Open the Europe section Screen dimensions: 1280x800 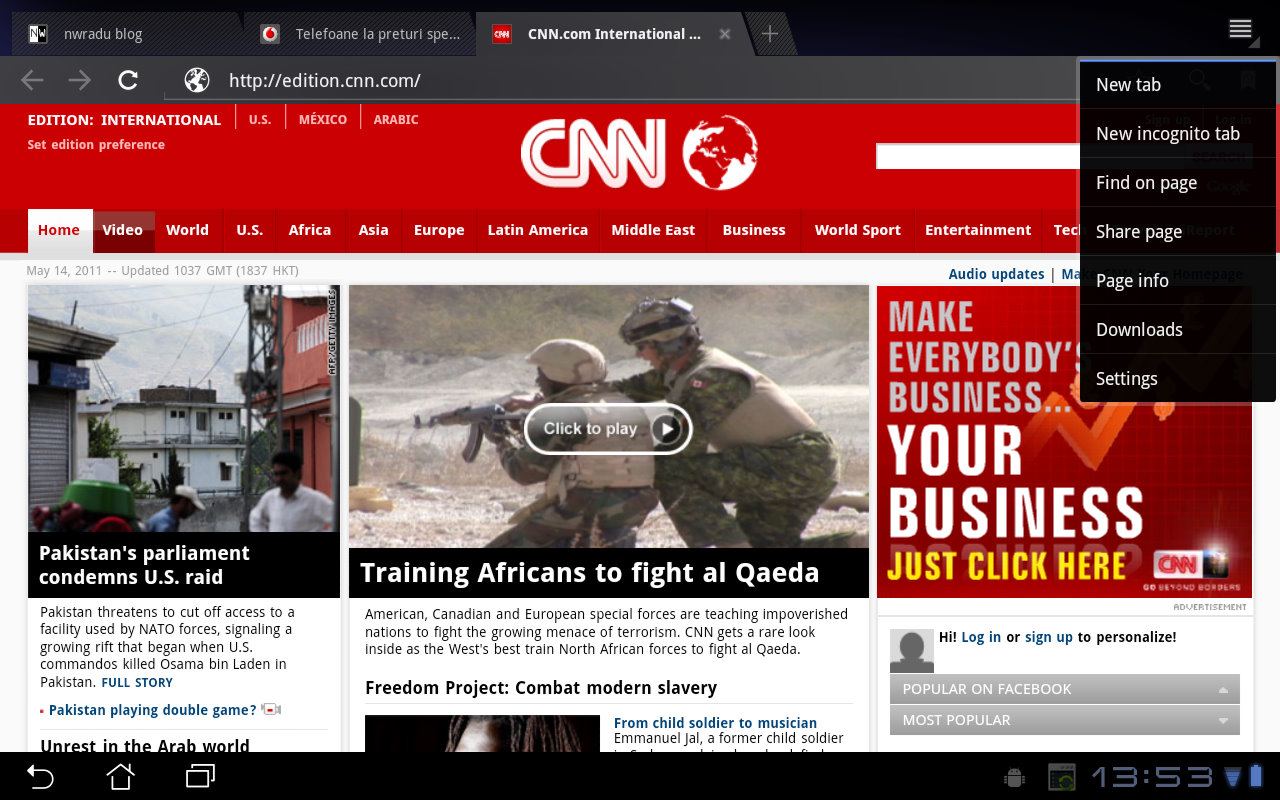click(x=439, y=230)
